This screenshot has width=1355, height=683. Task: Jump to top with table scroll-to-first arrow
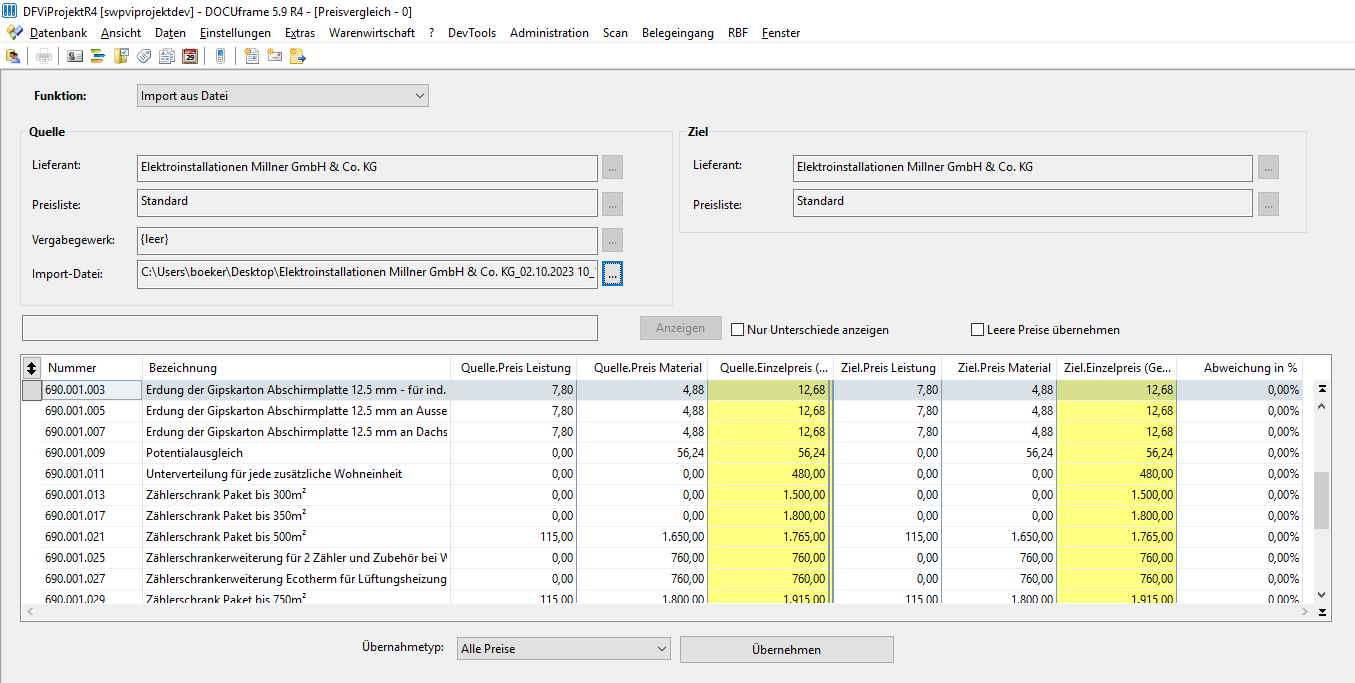[1322, 388]
